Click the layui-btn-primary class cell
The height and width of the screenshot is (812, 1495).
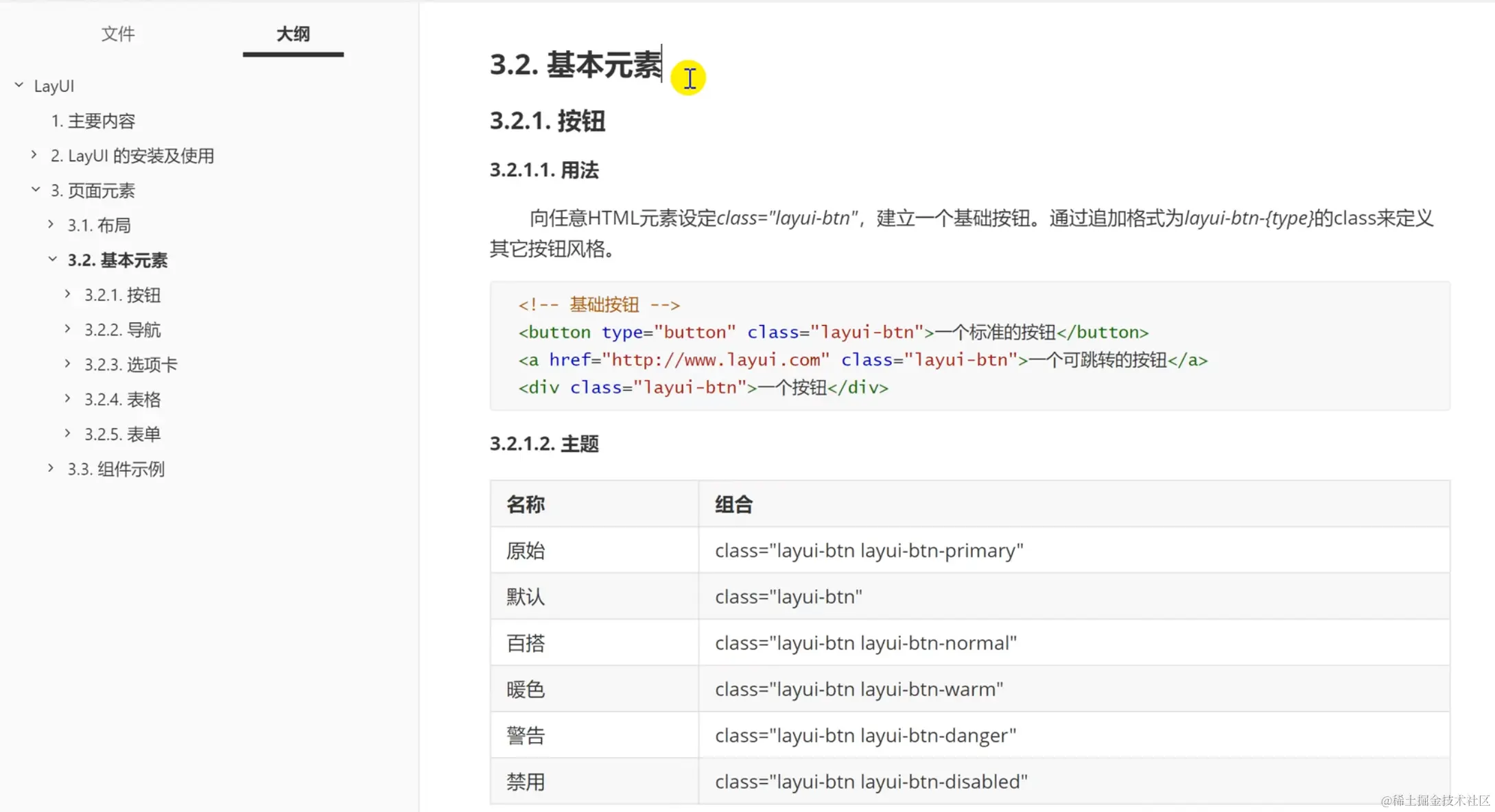[1074, 550]
